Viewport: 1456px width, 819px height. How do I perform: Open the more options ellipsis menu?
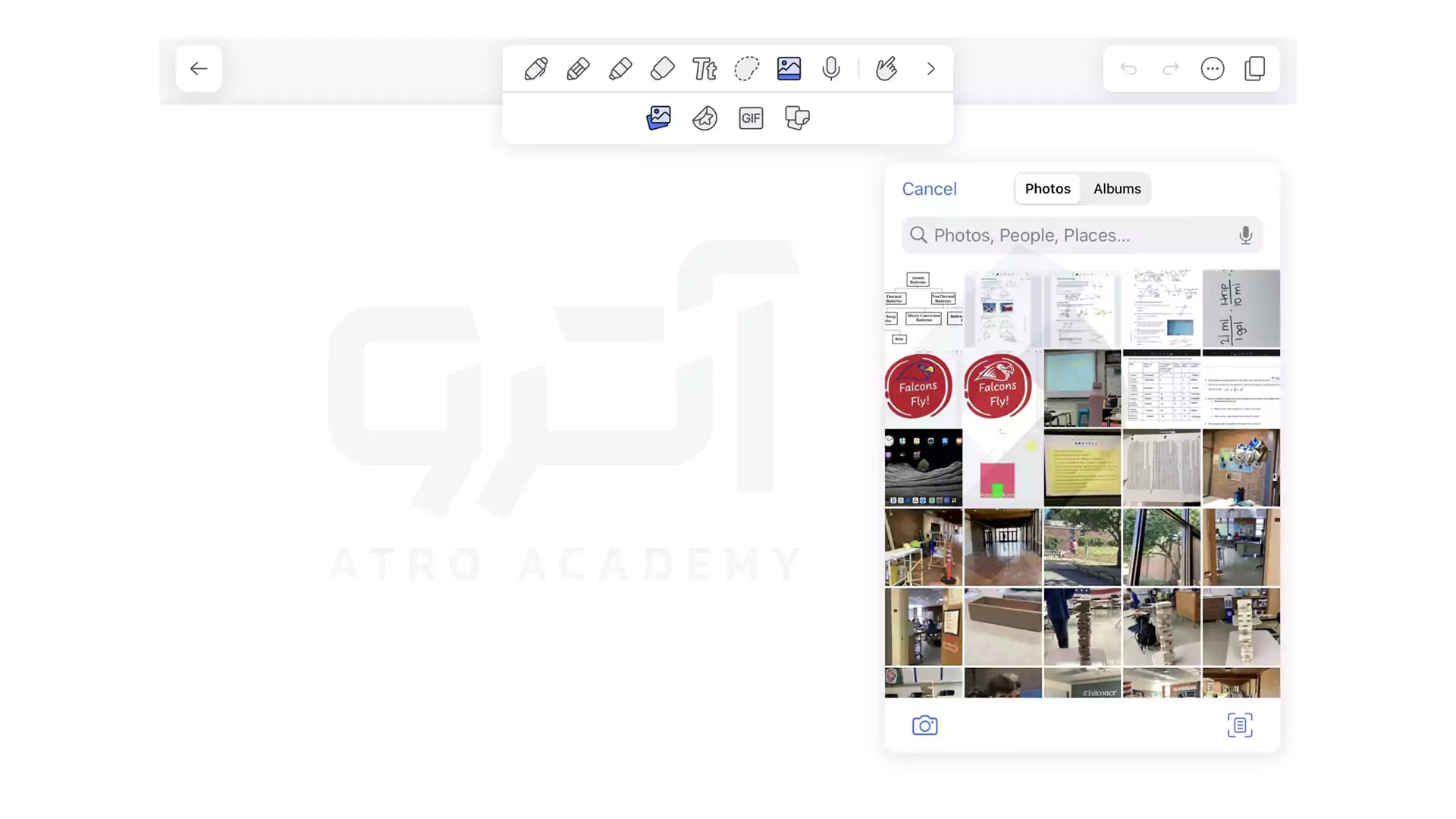point(1213,69)
